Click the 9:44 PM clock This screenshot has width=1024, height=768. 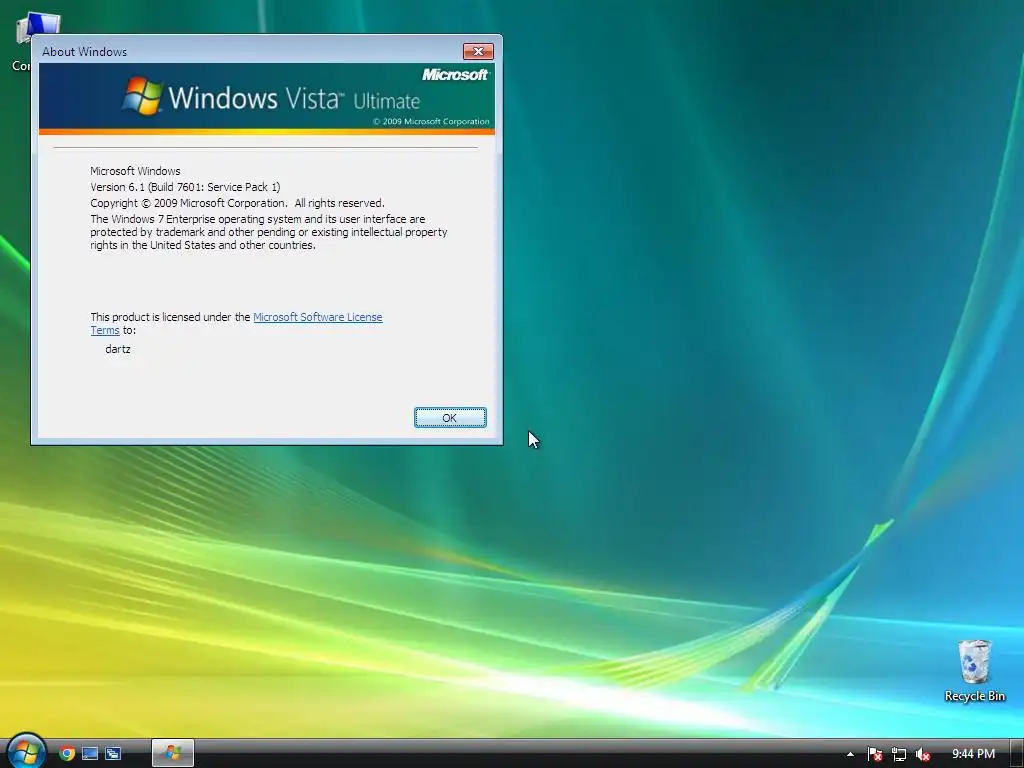(x=973, y=754)
